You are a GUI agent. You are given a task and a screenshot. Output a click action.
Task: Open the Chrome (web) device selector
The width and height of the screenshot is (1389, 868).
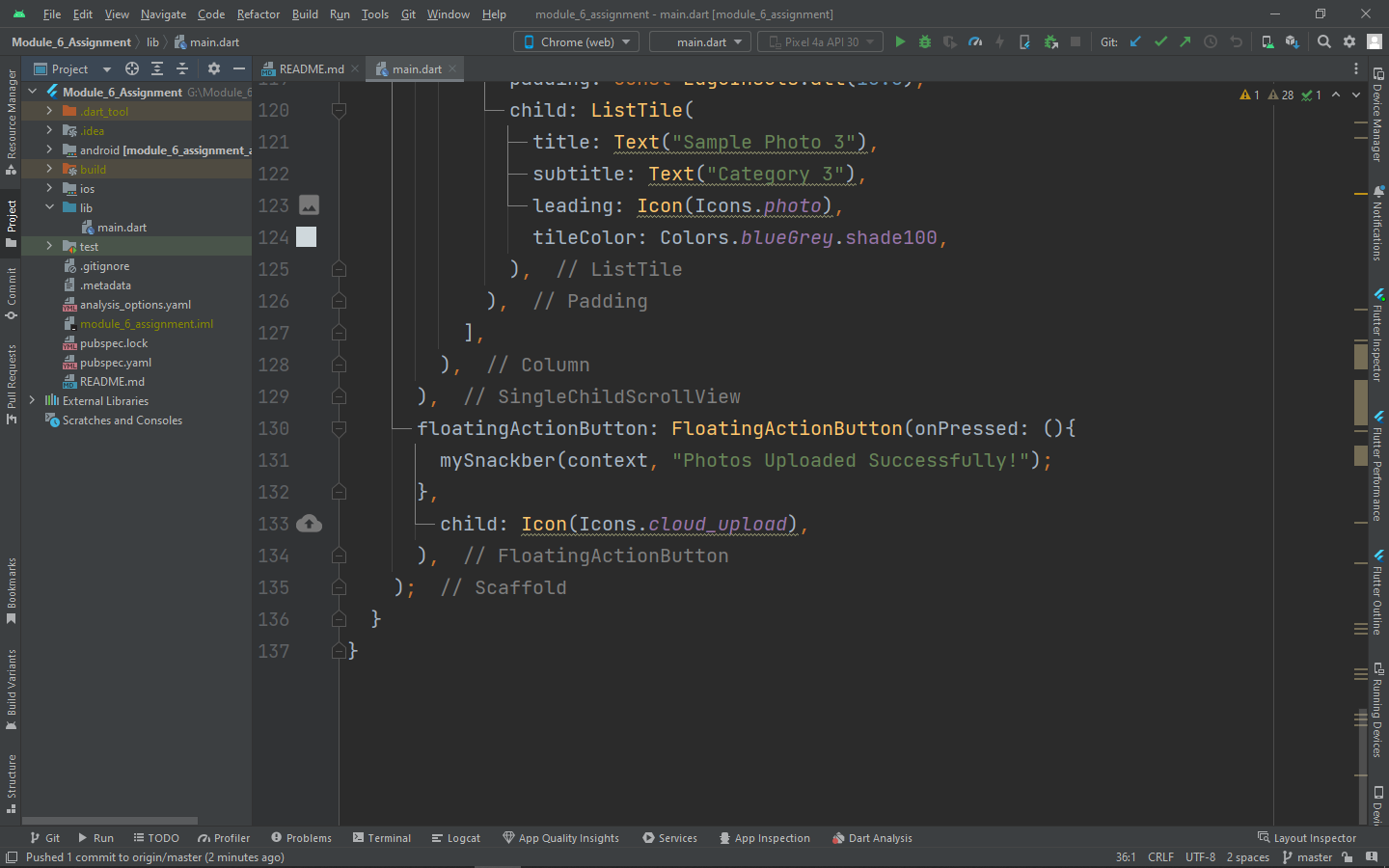(x=575, y=41)
